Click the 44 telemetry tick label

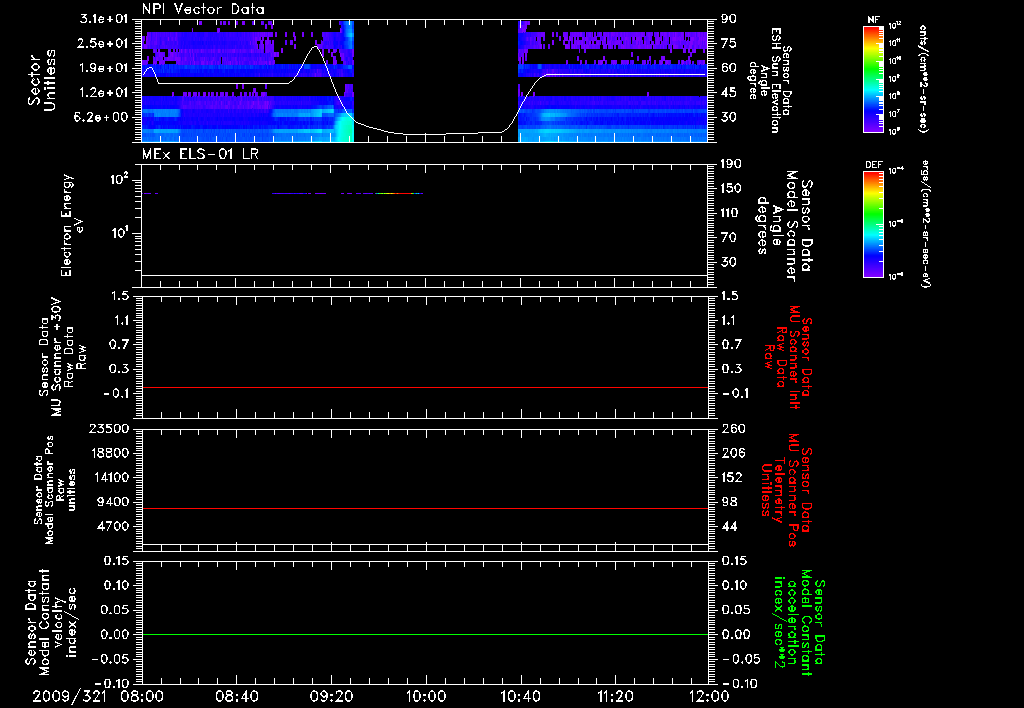click(729, 526)
